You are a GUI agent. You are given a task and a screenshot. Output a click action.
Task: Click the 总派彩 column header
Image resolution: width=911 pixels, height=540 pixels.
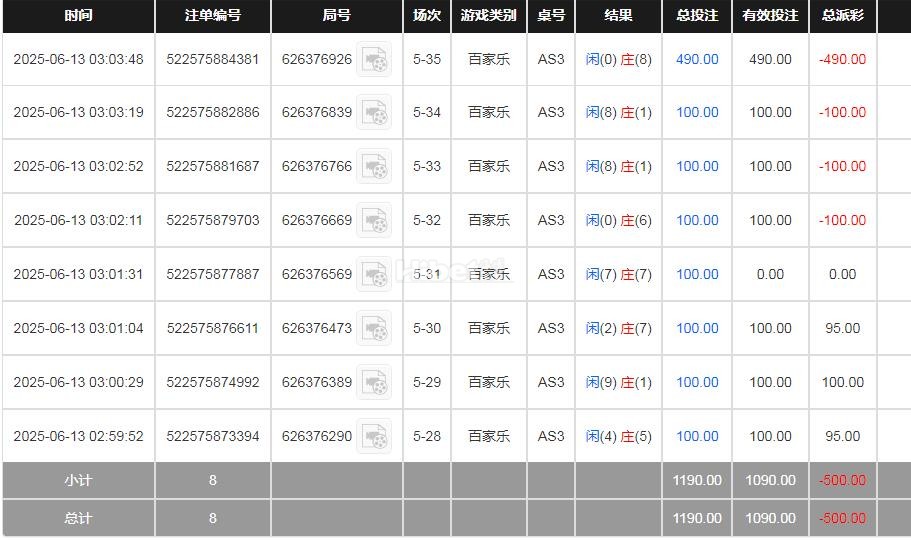[842, 16]
